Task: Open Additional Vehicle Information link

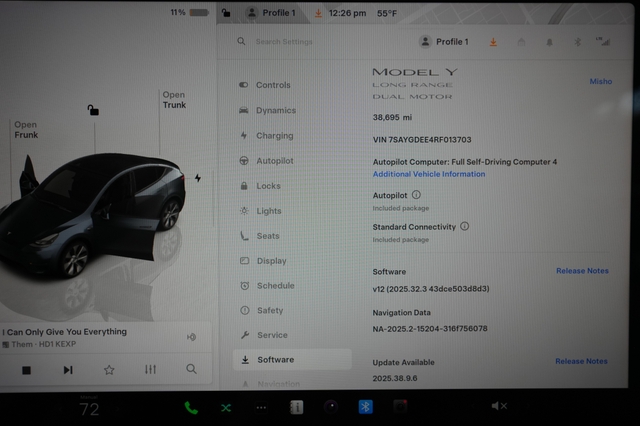Action: tap(429, 174)
